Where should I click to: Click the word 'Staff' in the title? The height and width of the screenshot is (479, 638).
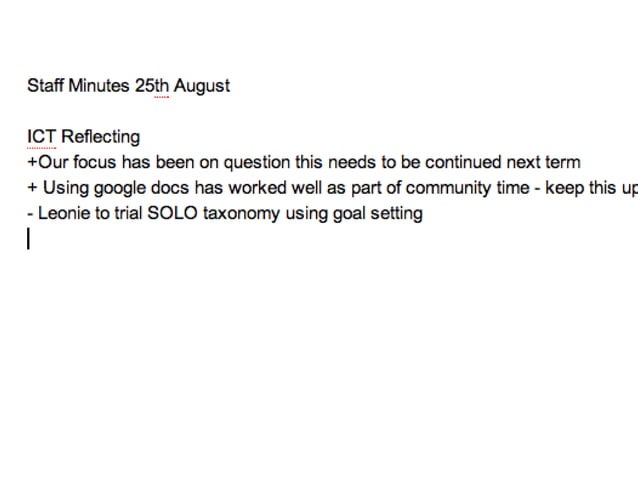(x=46, y=86)
